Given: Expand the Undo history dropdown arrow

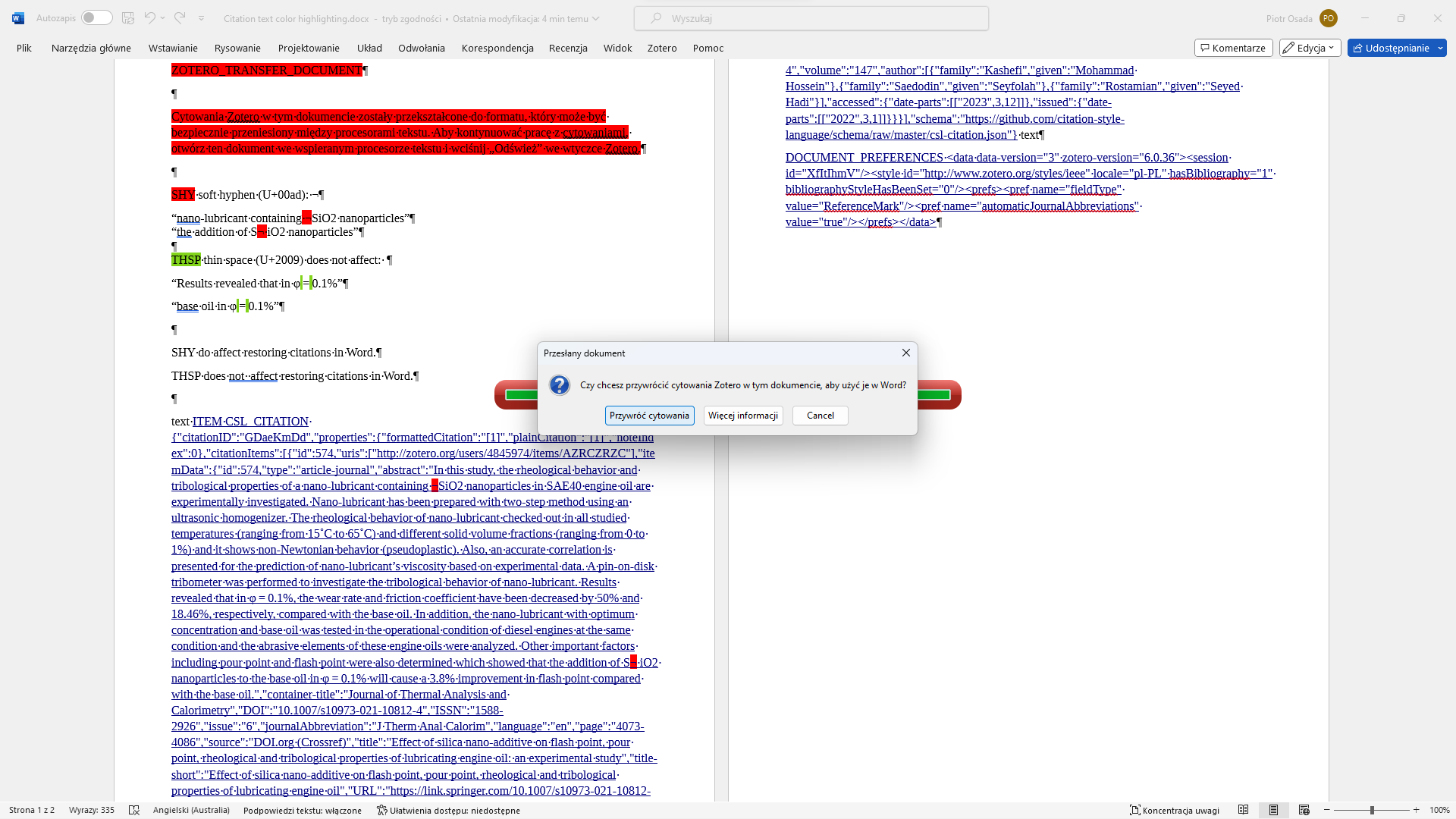Looking at the screenshot, I should tap(164, 17).
